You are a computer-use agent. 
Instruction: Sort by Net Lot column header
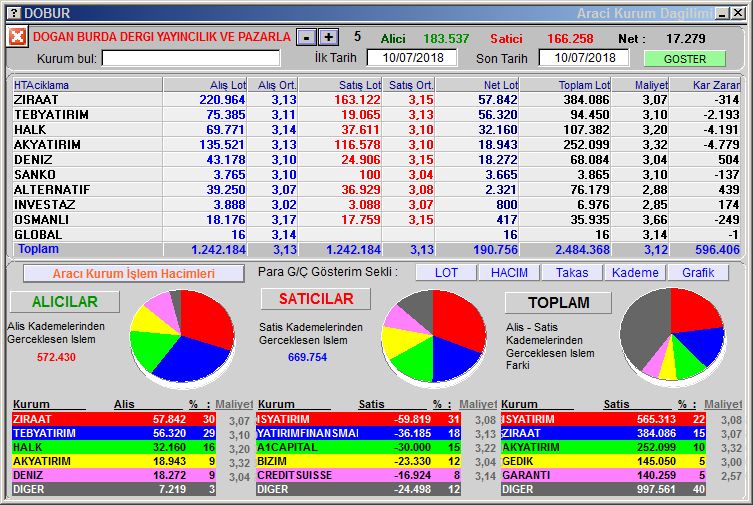[x=477, y=85]
